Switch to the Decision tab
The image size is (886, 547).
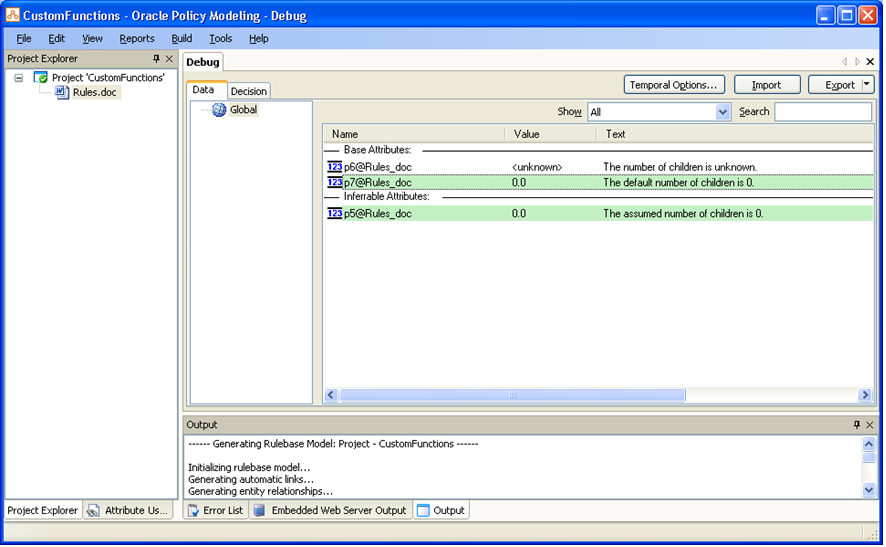249,91
